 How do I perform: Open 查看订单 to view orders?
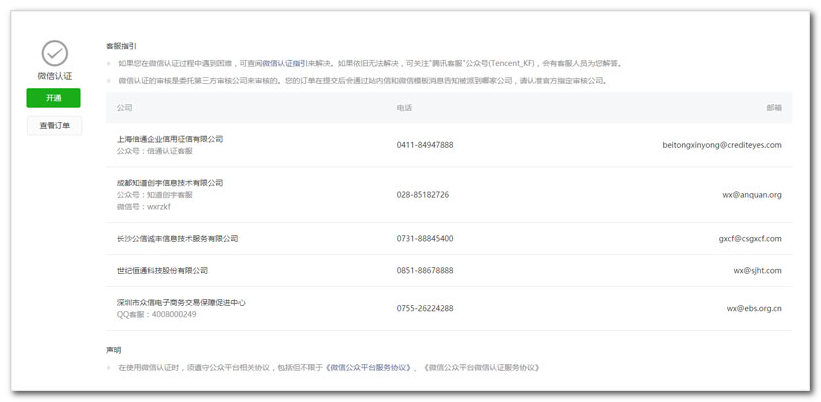[54, 126]
